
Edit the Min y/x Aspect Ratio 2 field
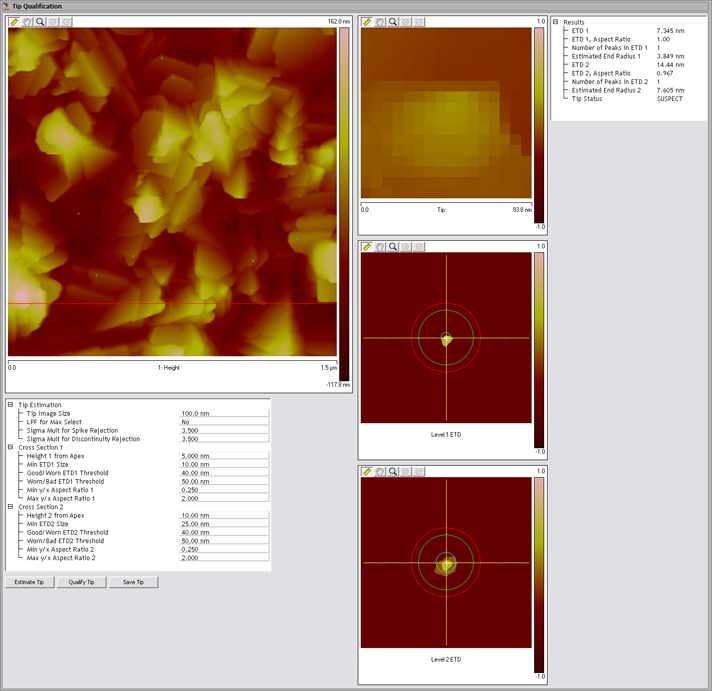point(224,549)
